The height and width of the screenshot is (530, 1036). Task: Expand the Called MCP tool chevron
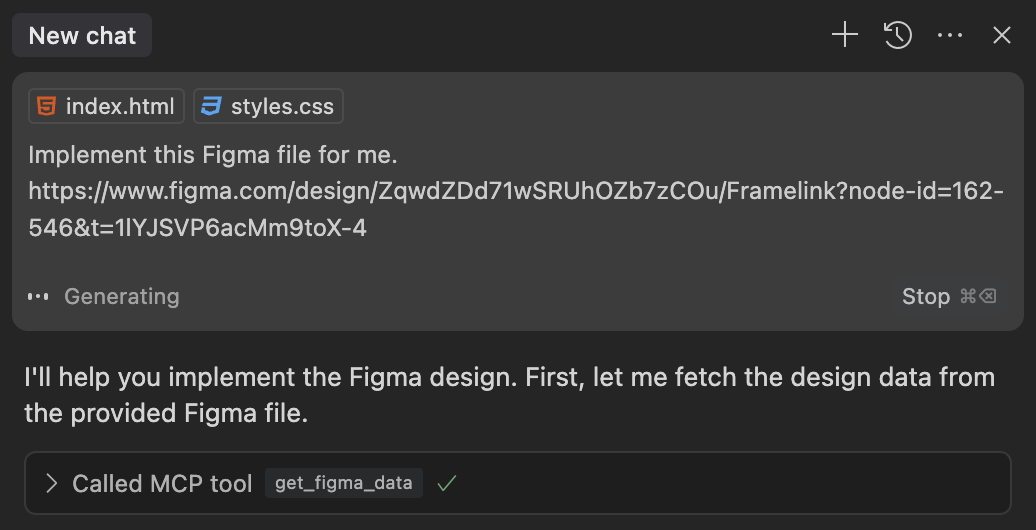coord(52,484)
